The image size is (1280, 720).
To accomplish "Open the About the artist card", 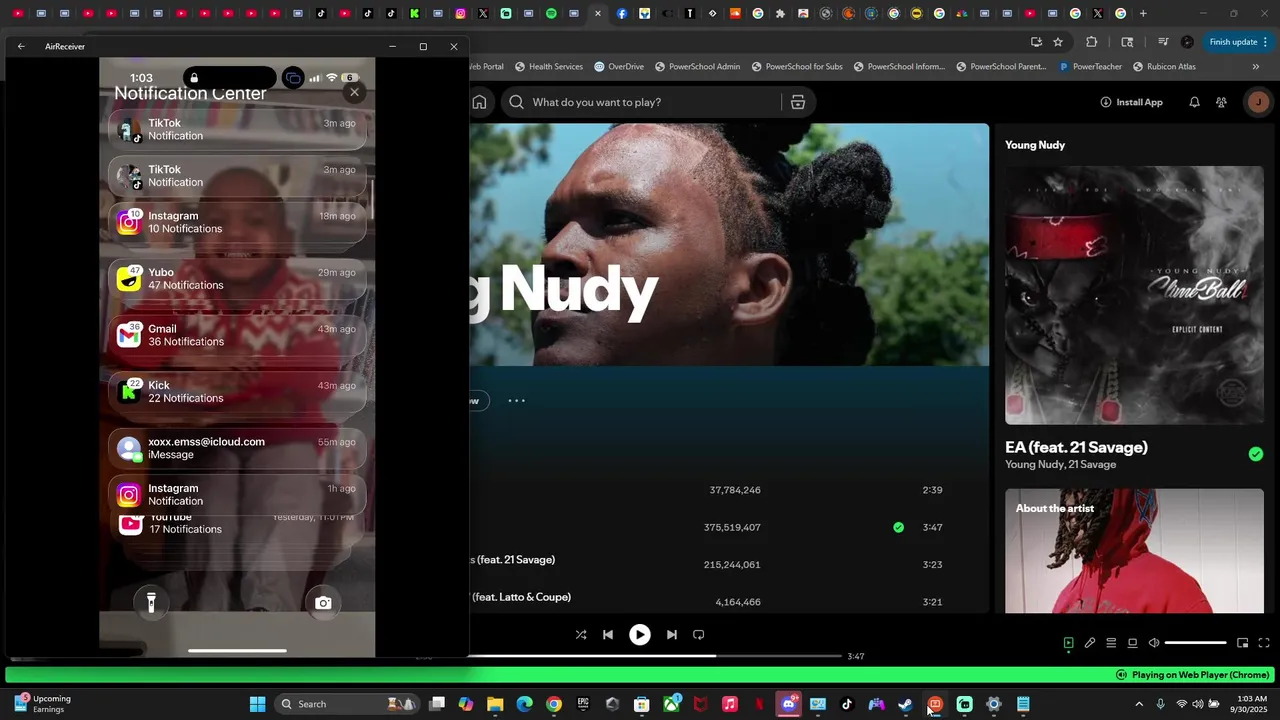I will click(x=1134, y=551).
